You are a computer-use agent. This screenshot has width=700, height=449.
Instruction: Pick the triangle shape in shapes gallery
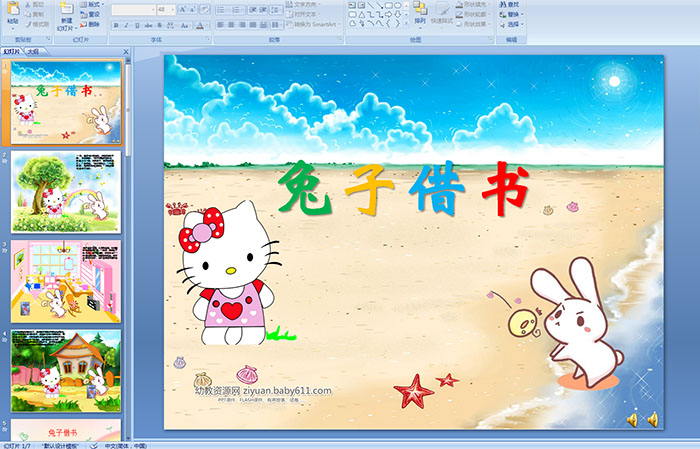pyautogui.click(x=362, y=15)
